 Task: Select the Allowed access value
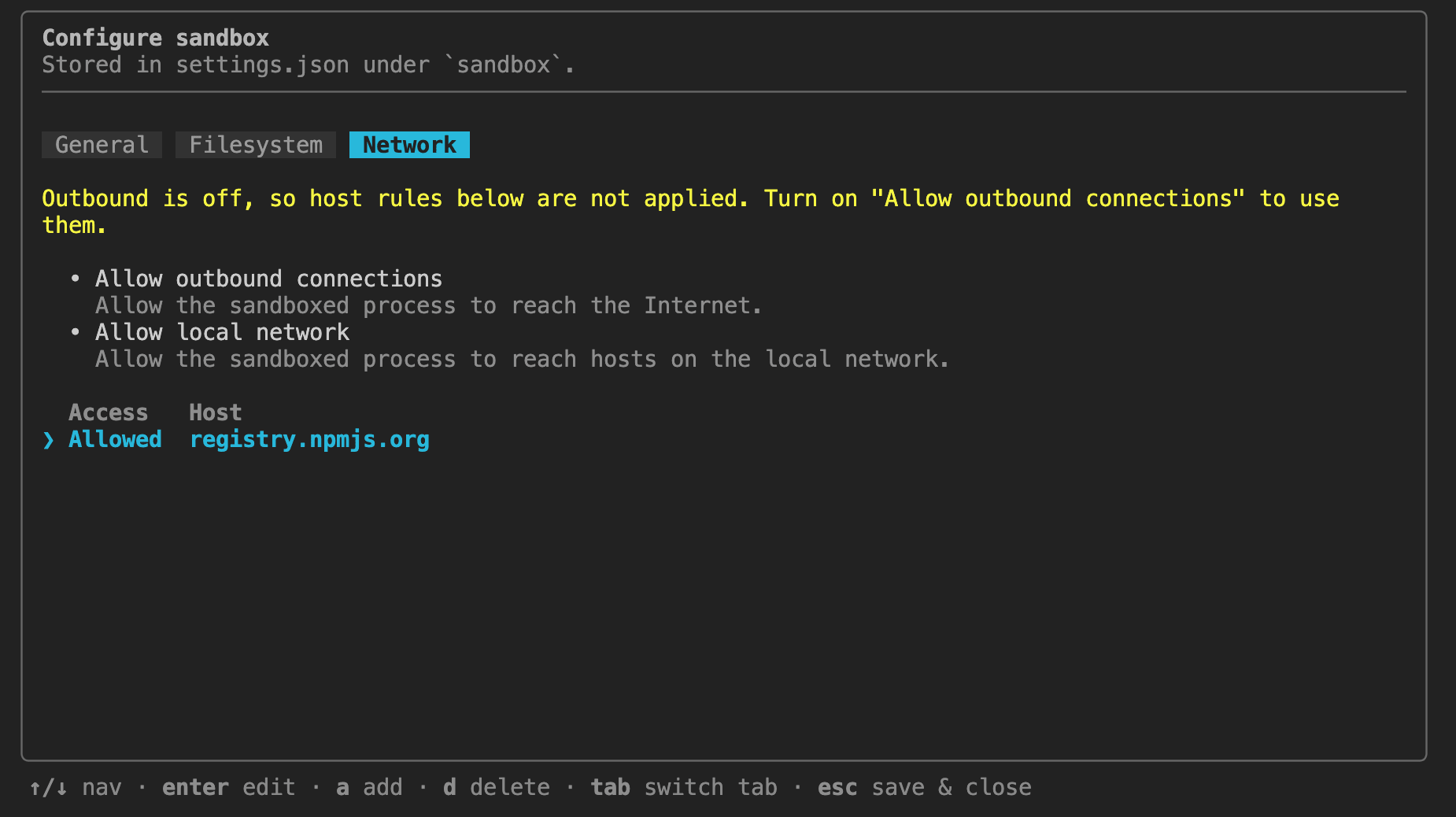click(x=115, y=439)
